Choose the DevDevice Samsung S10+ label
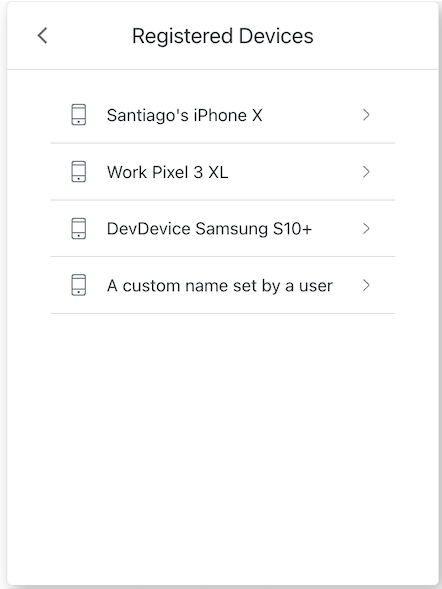 point(209,229)
